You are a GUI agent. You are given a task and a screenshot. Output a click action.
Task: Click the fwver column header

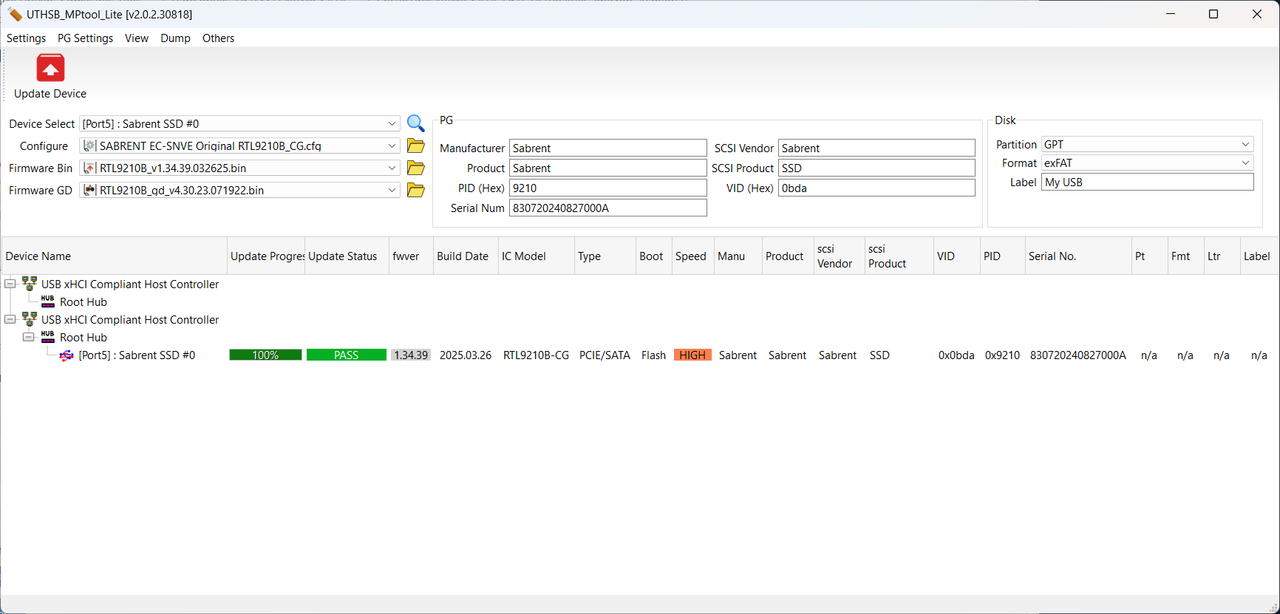tap(410, 256)
